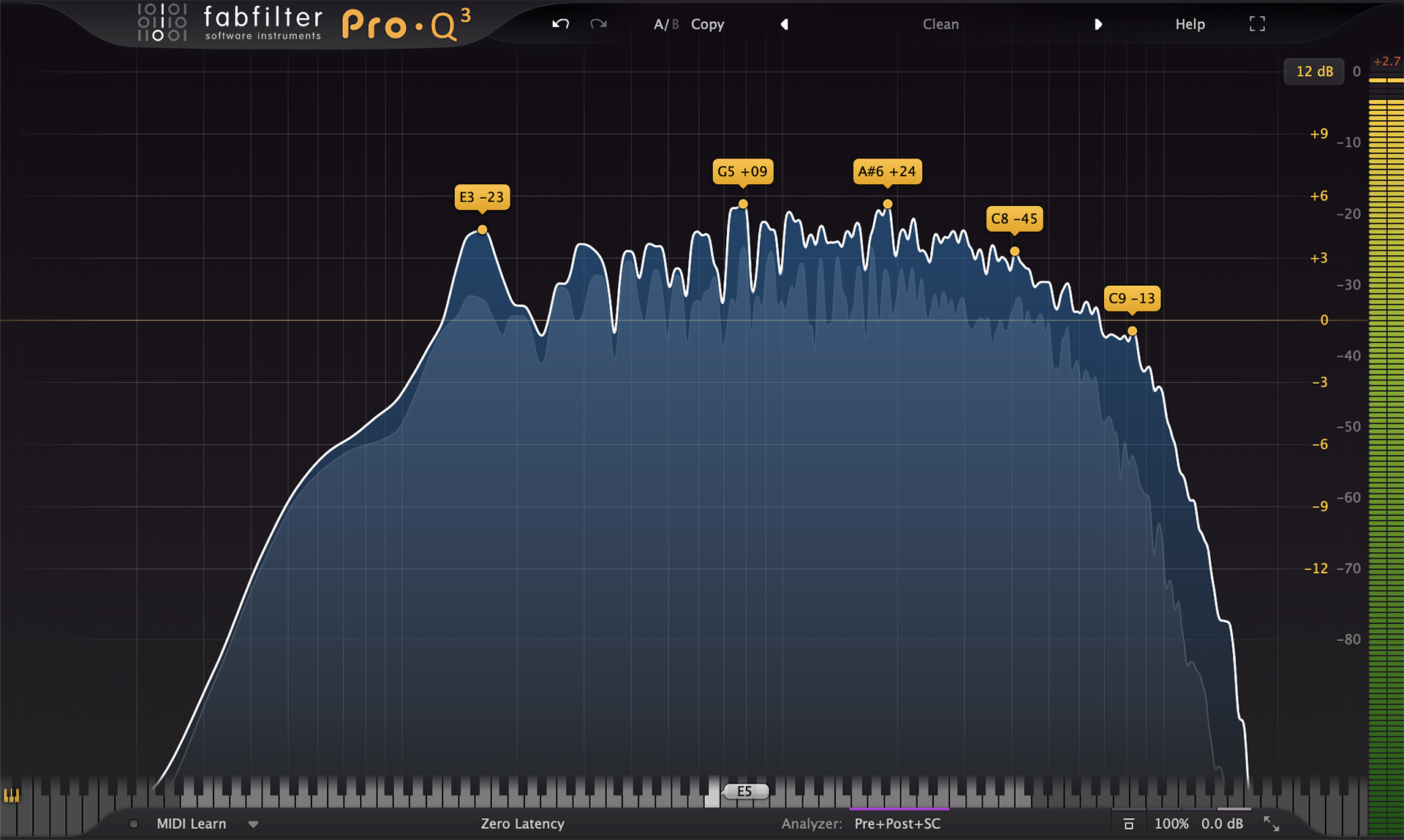Open the 12 dB display range menu
The image size is (1404, 840).
[x=1314, y=72]
